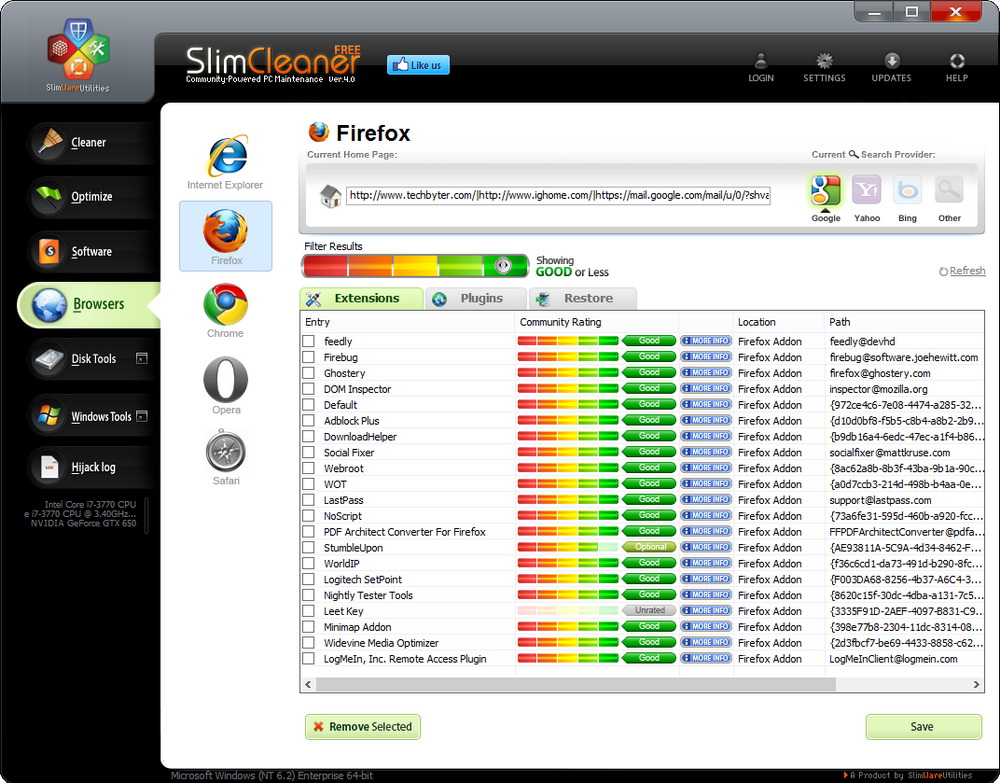Click the scrollbar left arrow

pyautogui.click(x=308, y=684)
